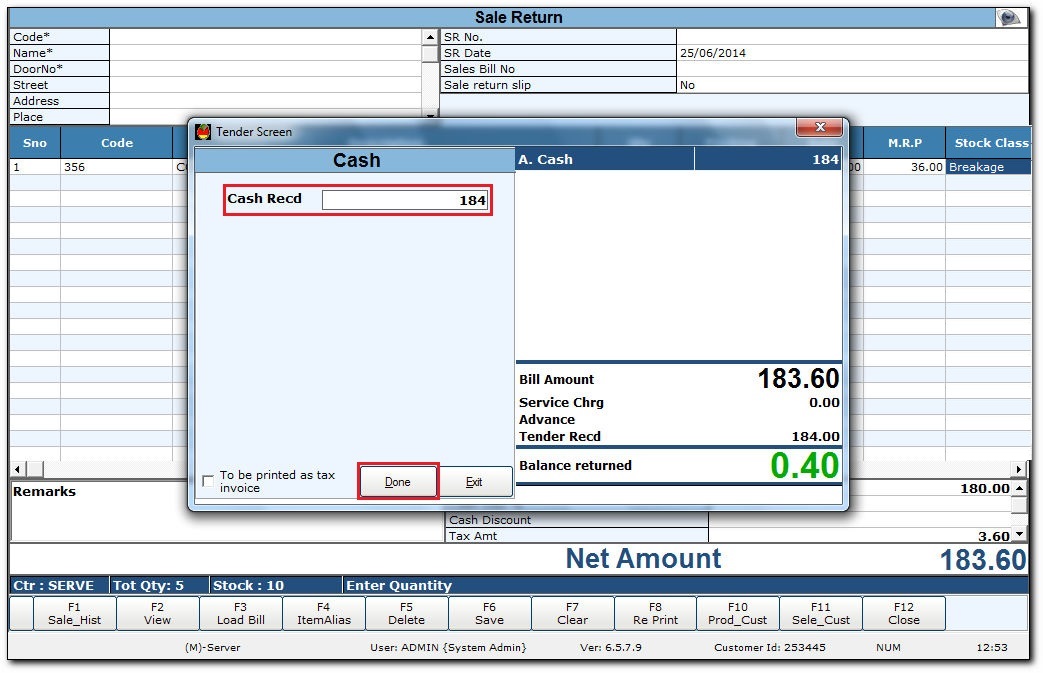Click the Bill Amount value 183.60

(798, 378)
